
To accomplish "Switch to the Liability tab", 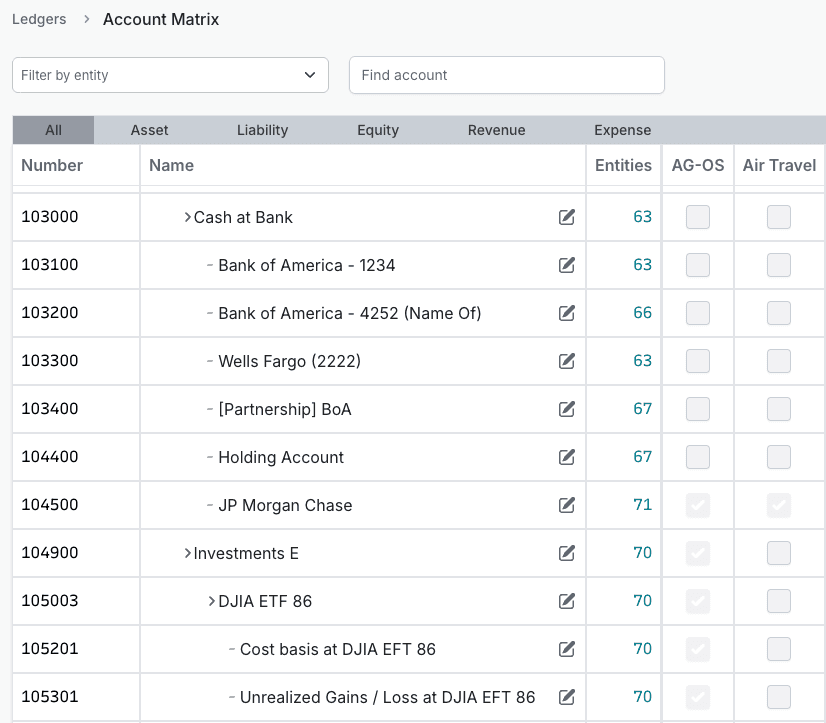I will pos(262,130).
